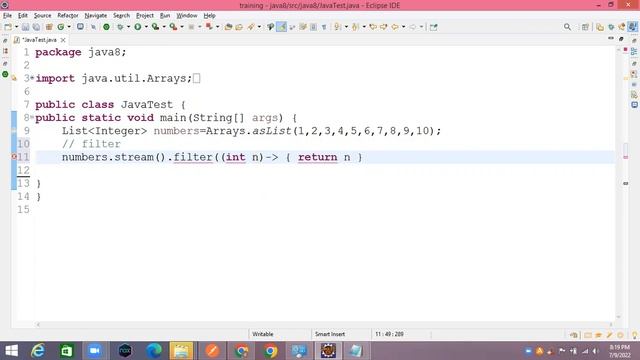Expand the Back navigation history dropdown
The height and width of the screenshot is (360, 640).
coord(403,27)
